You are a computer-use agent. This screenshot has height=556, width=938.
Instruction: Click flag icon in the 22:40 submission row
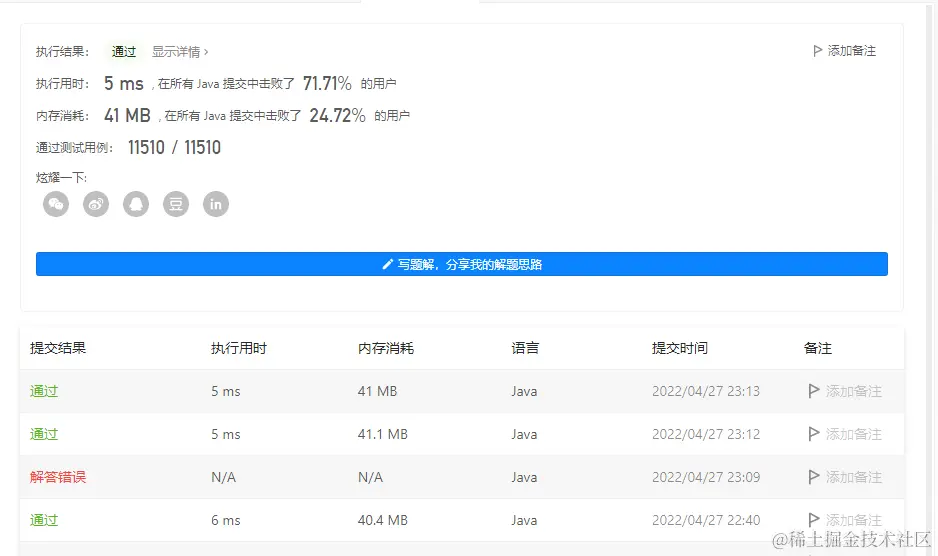tap(813, 519)
